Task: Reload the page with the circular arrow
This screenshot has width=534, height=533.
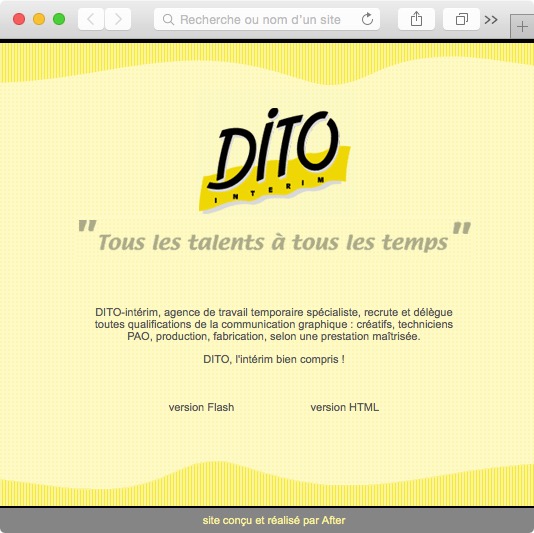Action: click(367, 19)
